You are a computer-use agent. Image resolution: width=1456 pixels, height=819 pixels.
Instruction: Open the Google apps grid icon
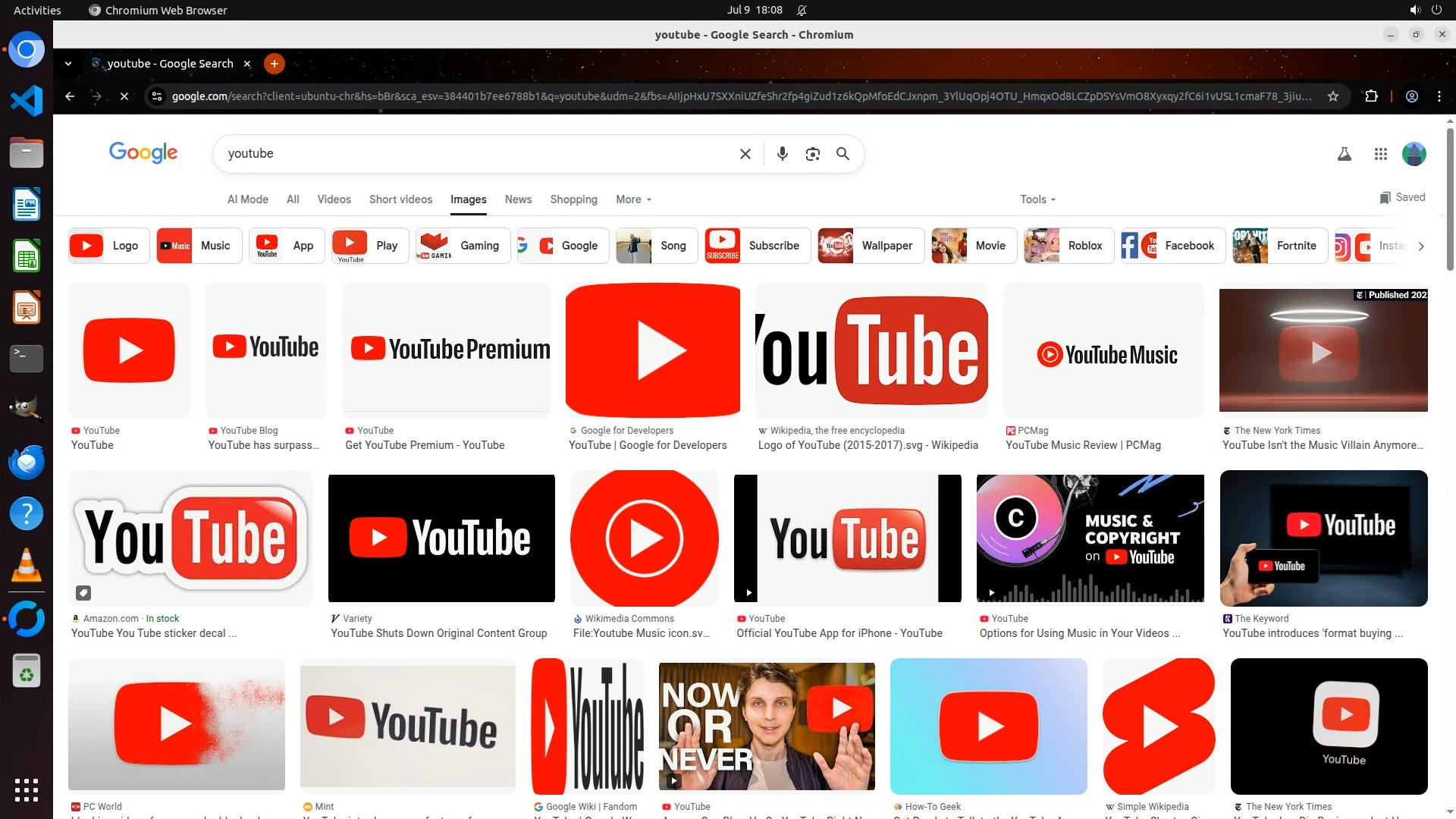coord(1380,154)
